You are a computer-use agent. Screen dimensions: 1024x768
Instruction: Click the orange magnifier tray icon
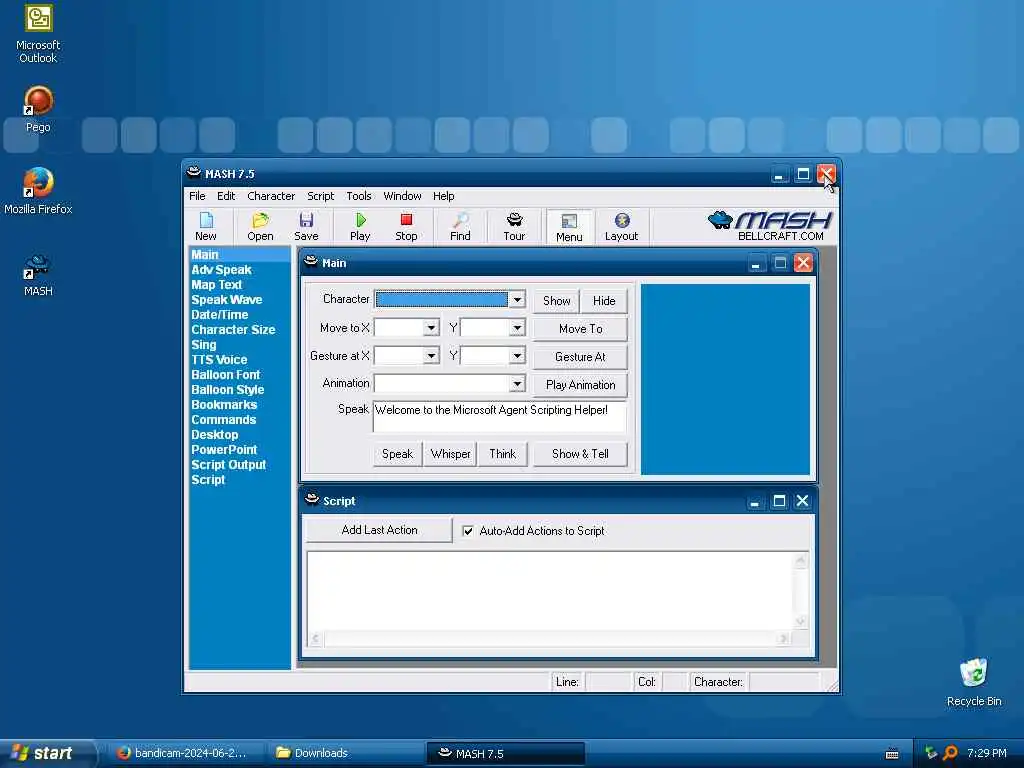[950, 753]
